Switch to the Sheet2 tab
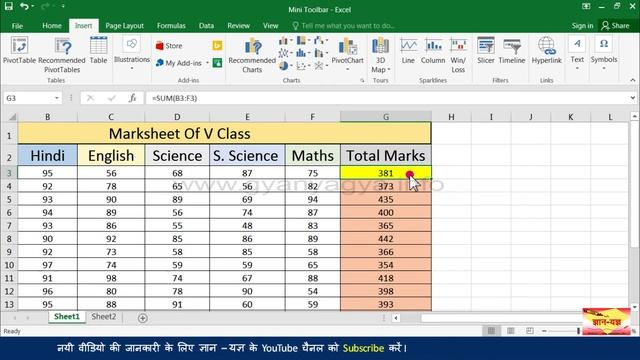Screen dimensions: 640x360 coord(104,317)
